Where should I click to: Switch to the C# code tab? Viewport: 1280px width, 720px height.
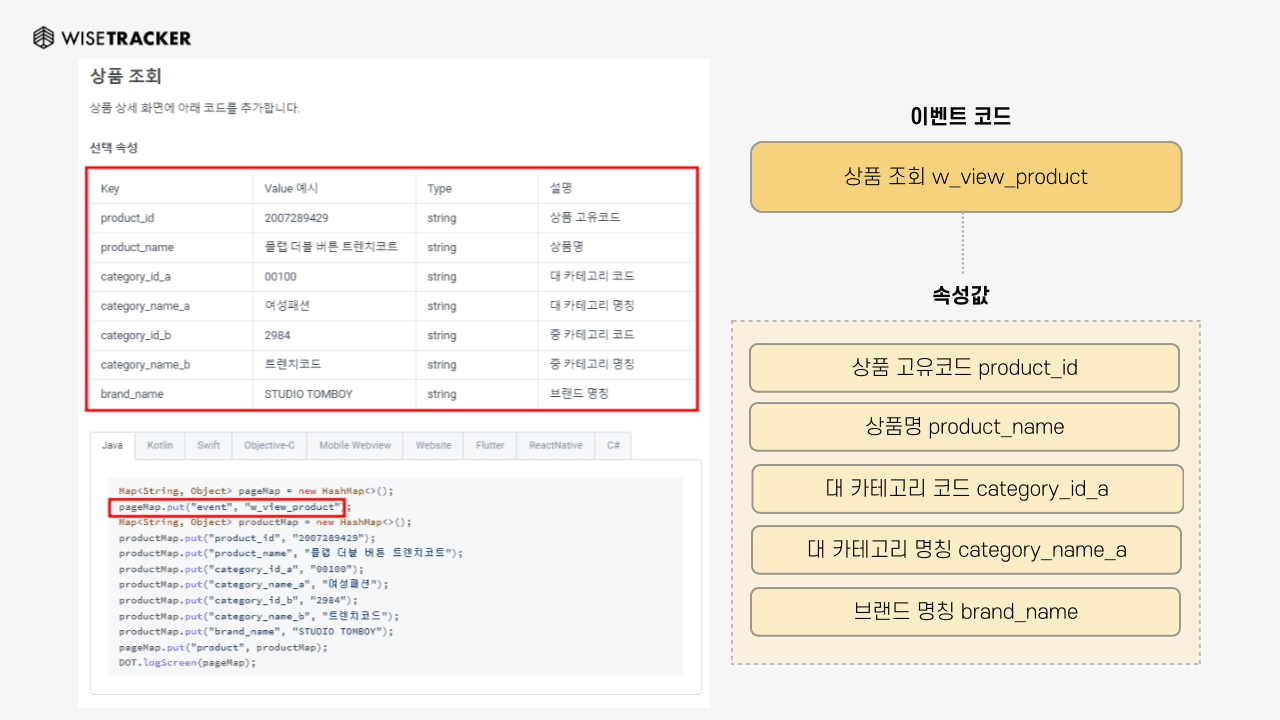point(613,445)
